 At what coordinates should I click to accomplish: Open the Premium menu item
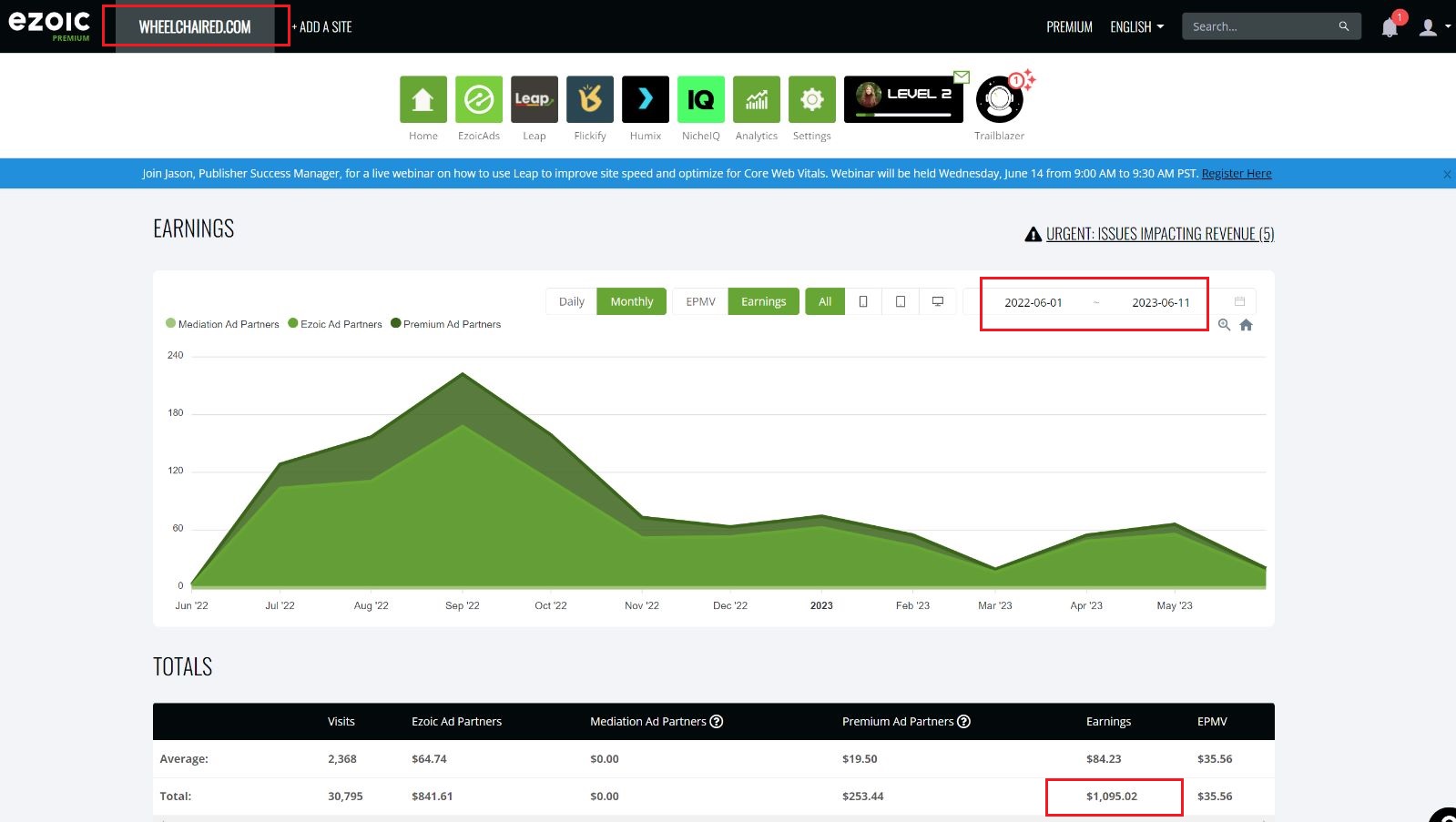1069,27
